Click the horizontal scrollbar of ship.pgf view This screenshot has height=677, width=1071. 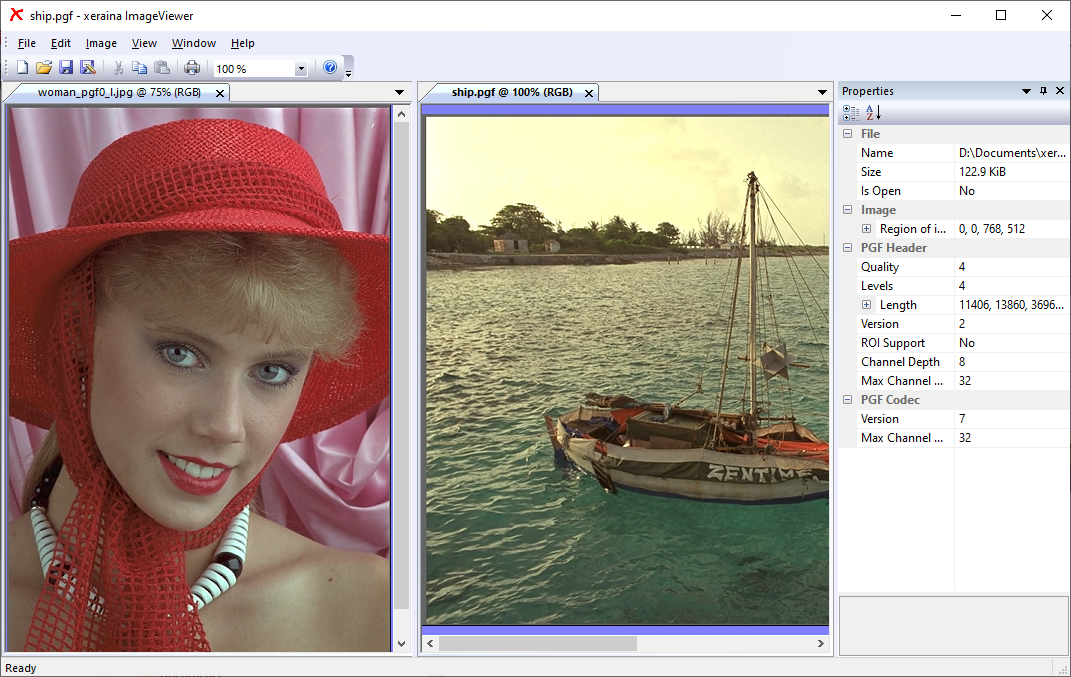[x=537, y=644]
